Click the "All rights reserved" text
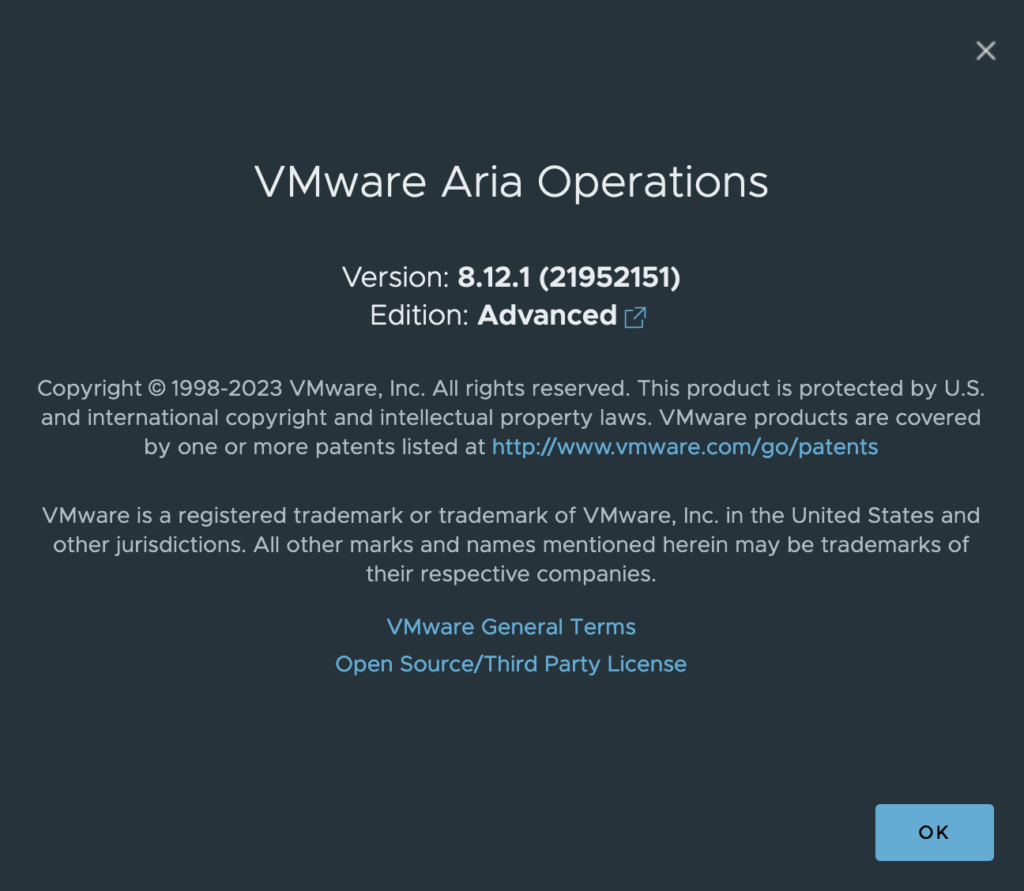 click(x=532, y=387)
